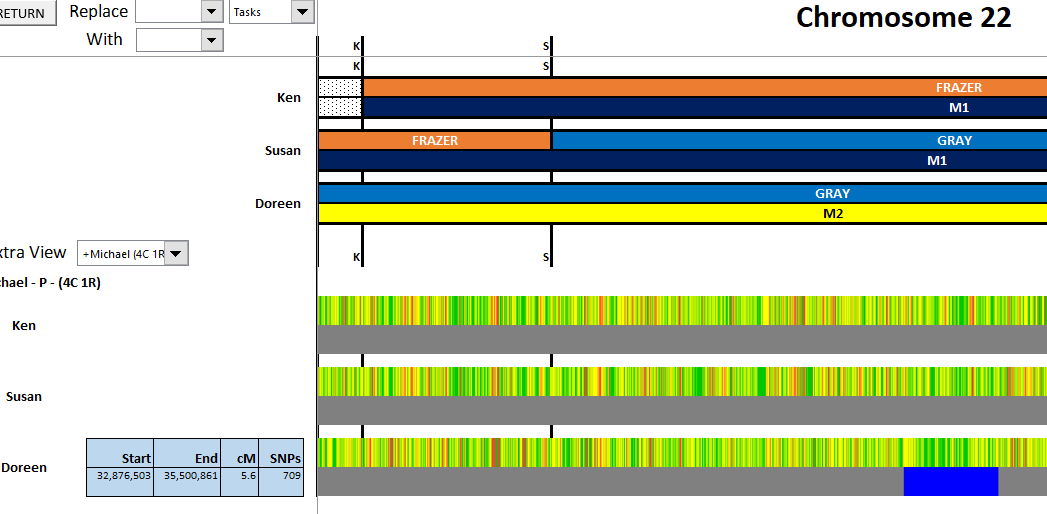
Task: Select Susan's orange FRAZER segment
Action: point(434,140)
